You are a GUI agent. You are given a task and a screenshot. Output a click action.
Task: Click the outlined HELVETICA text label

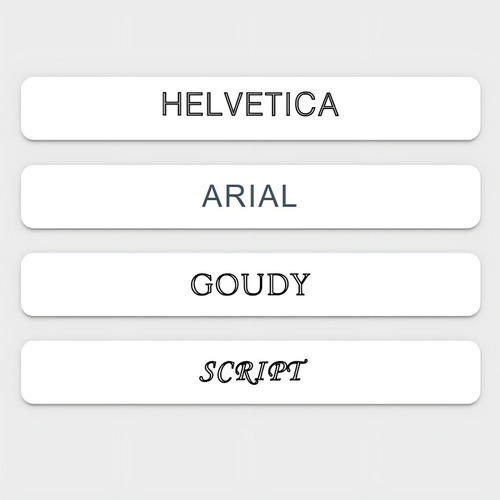click(250, 104)
